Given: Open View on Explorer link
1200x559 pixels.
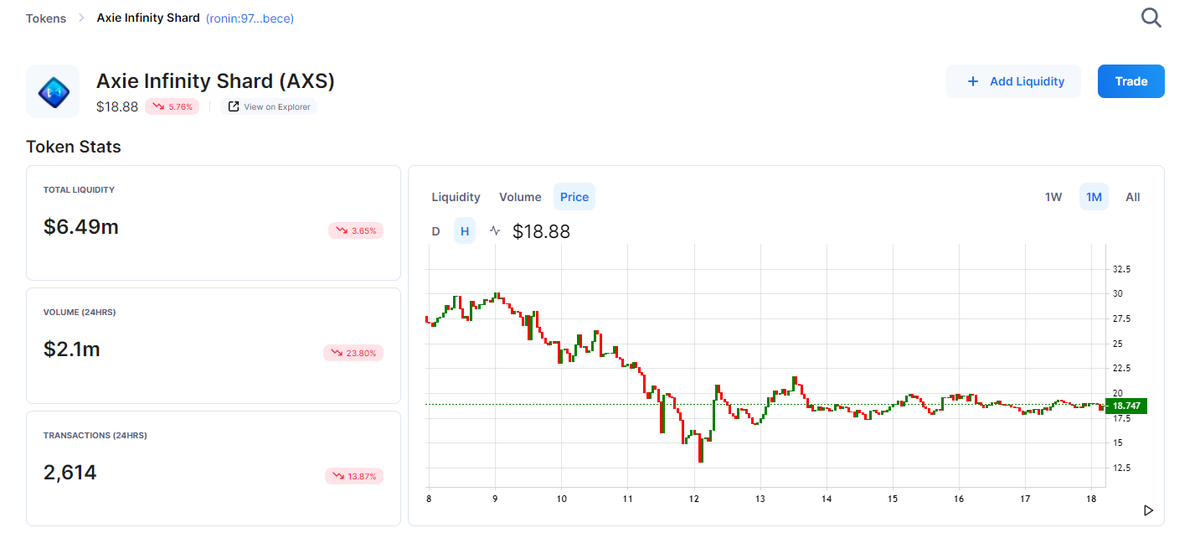Looking at the screenshot, I should coord(269,107).
